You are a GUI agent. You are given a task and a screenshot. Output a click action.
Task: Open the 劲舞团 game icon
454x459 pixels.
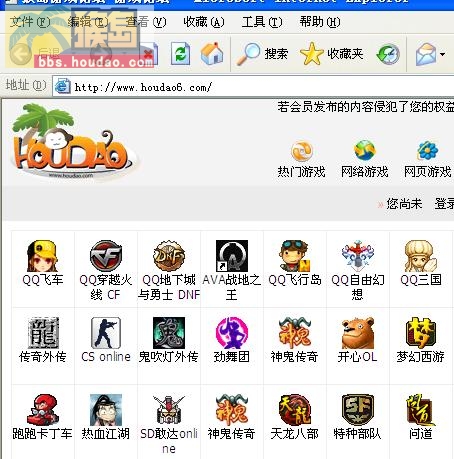click(232, 333)
